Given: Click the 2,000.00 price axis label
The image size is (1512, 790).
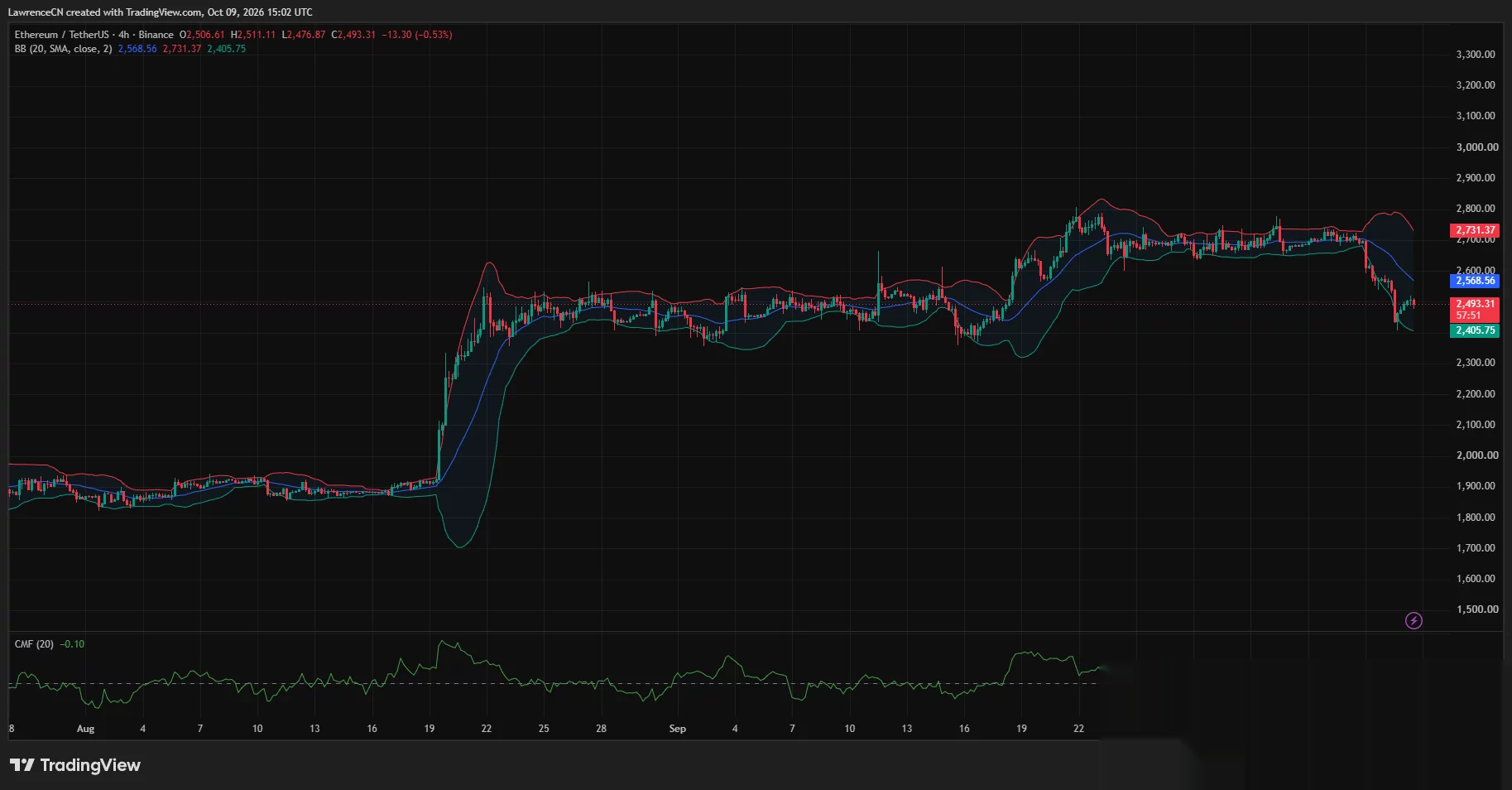Looking at the screenshot, I should click(1477, 455).
